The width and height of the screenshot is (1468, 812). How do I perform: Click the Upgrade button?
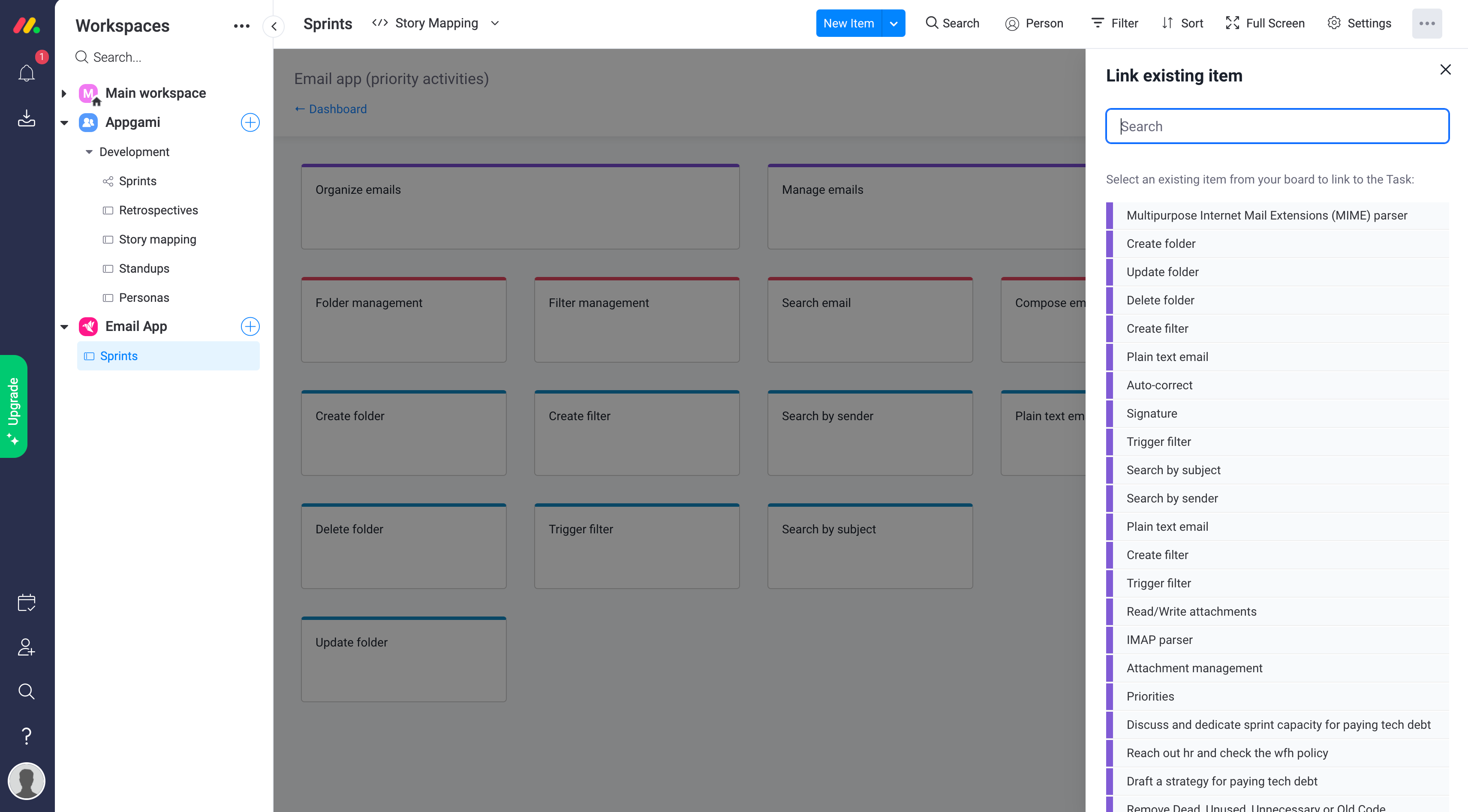click(x=14, y=406)
